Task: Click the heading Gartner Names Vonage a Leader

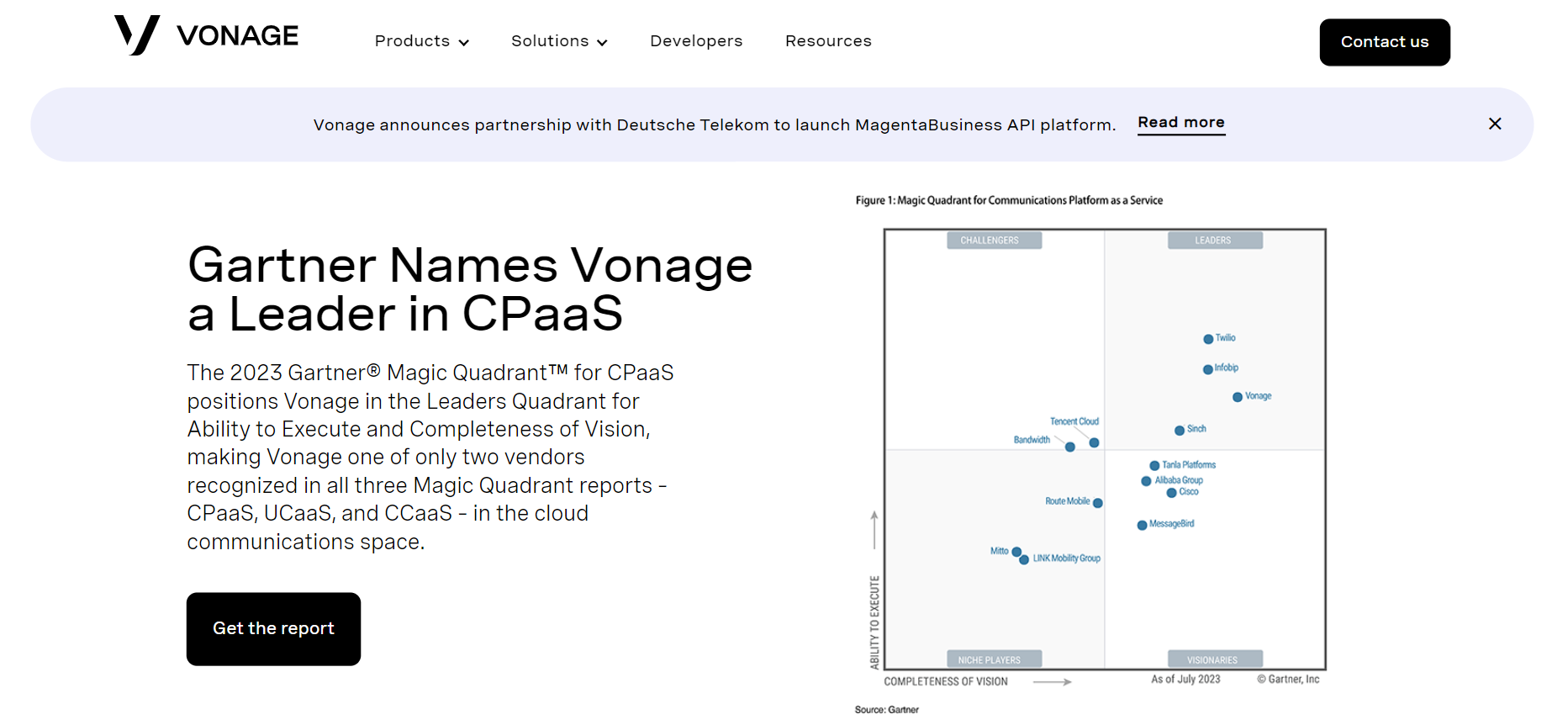Action: (470, 288)
